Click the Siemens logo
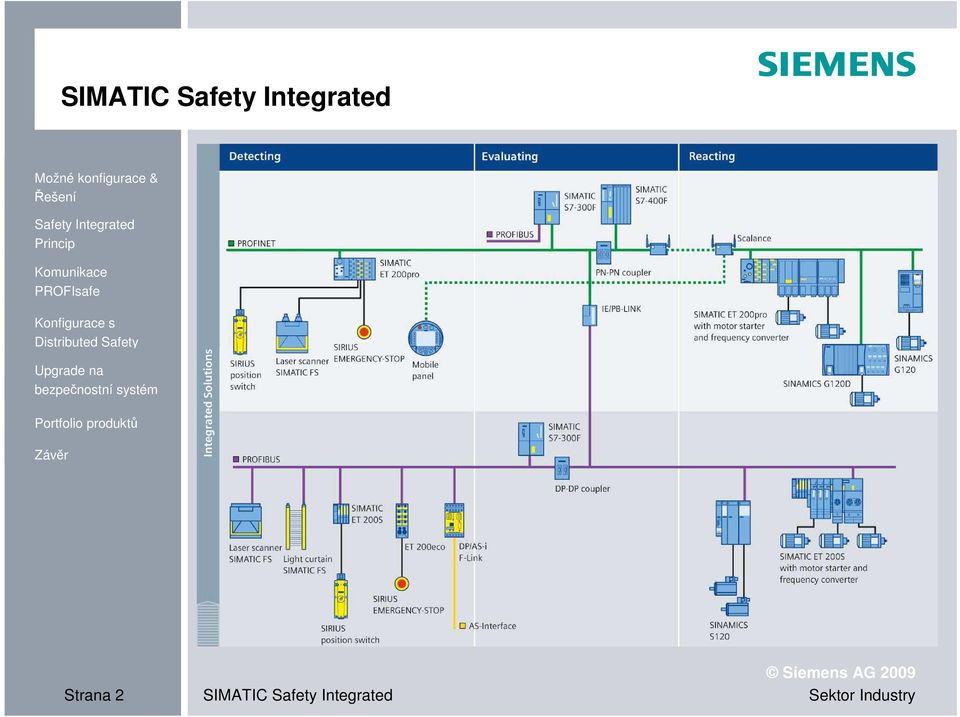This screenshot has width=960, height=717. 836,64
